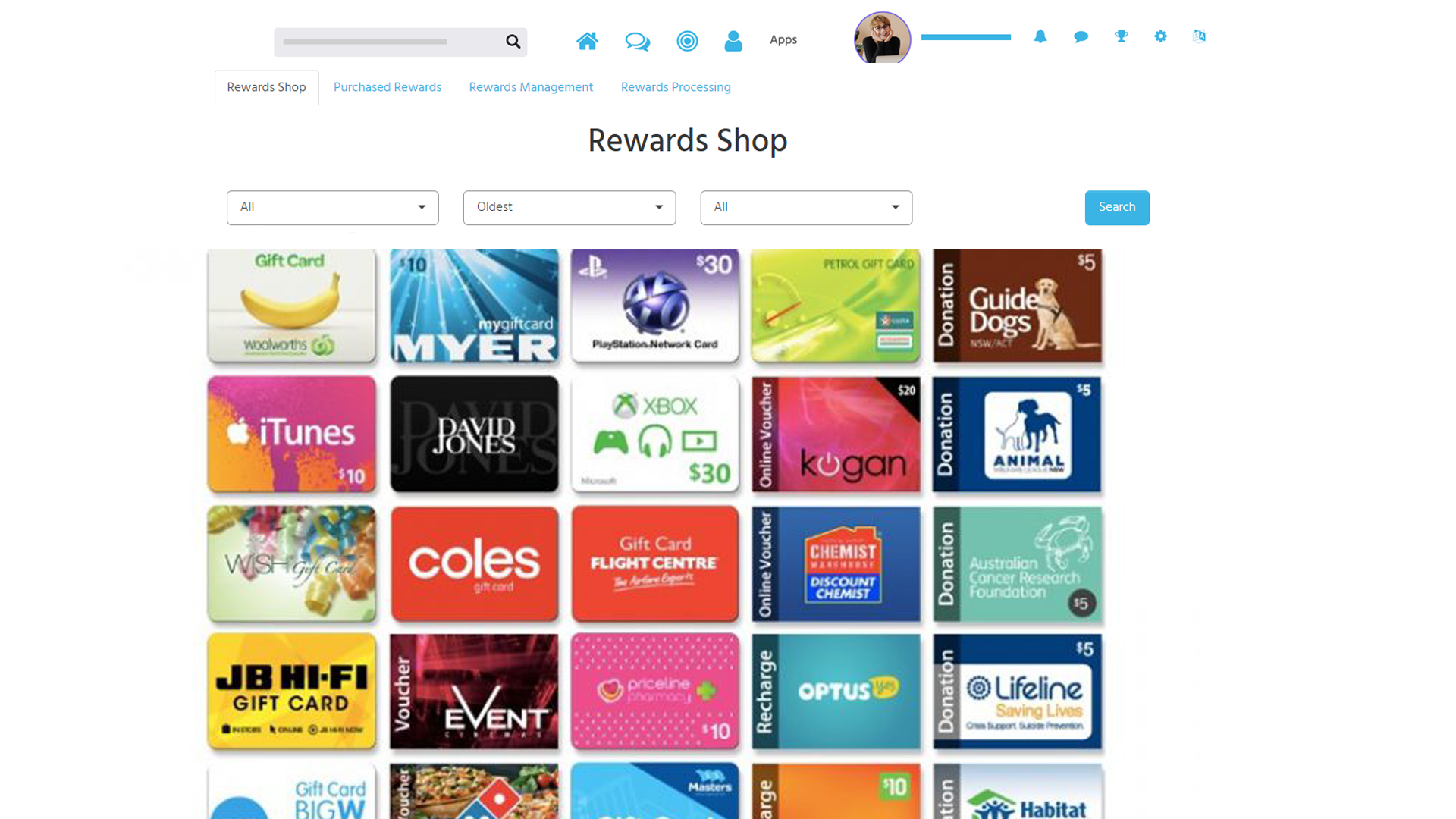Switch to Purchased Rewards tab

click(388, 87)
